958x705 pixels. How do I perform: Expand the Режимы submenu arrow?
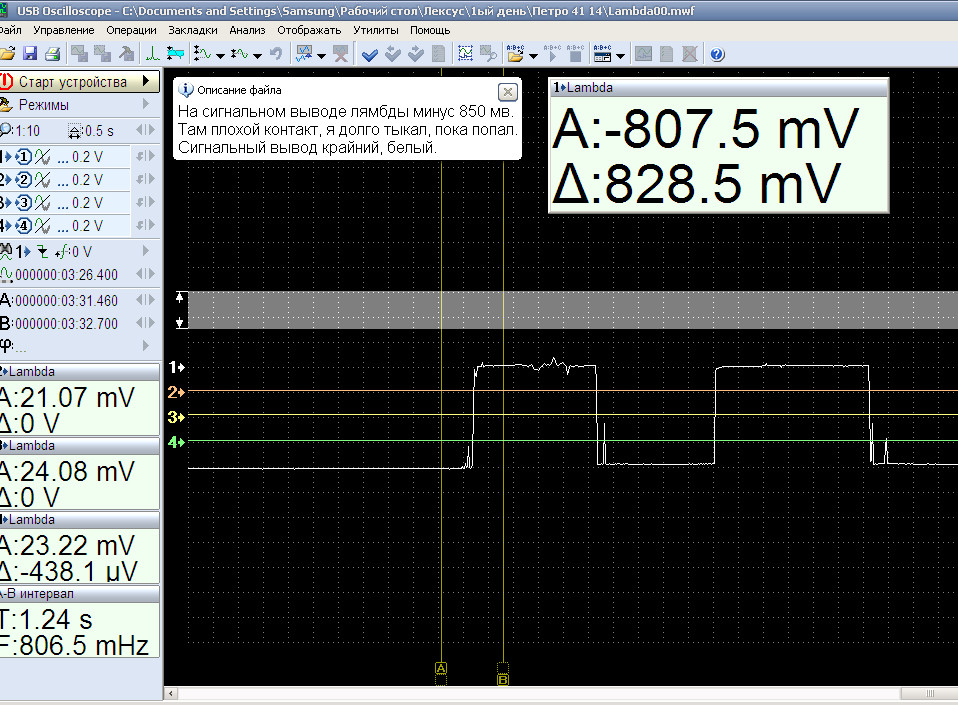pyautogui.click(x=147, y=105)
